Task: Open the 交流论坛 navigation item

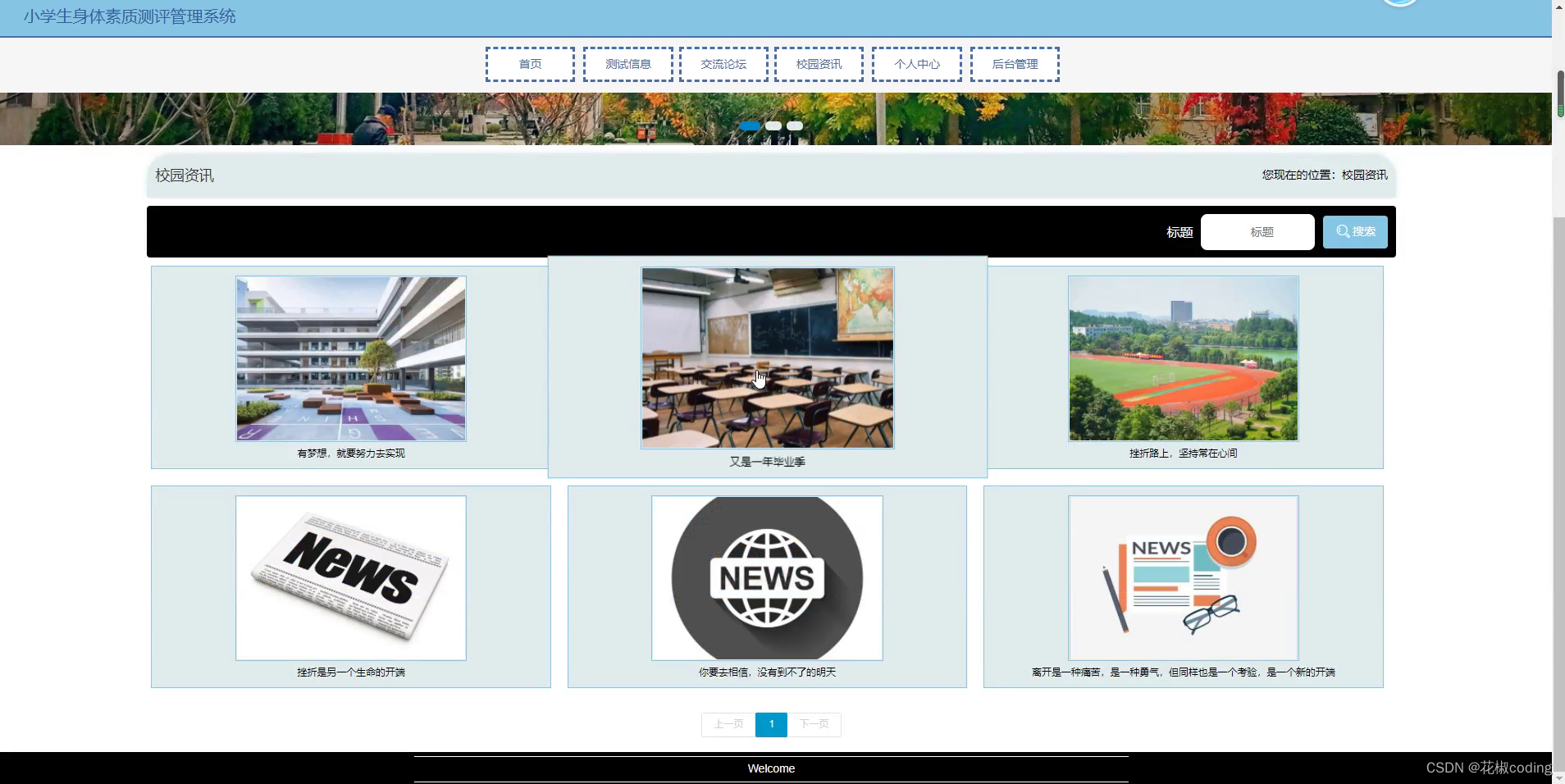Action: tap(723, 64)
